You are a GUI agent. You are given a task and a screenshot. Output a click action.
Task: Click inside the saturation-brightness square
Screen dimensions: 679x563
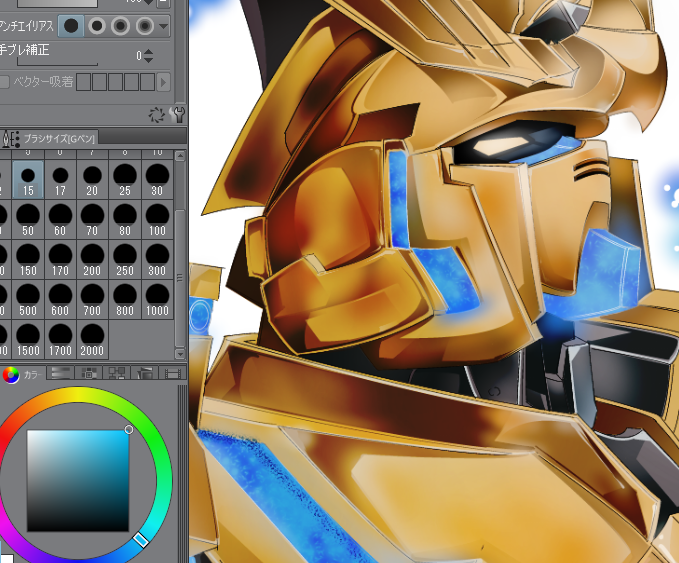[x=78, y=481]
